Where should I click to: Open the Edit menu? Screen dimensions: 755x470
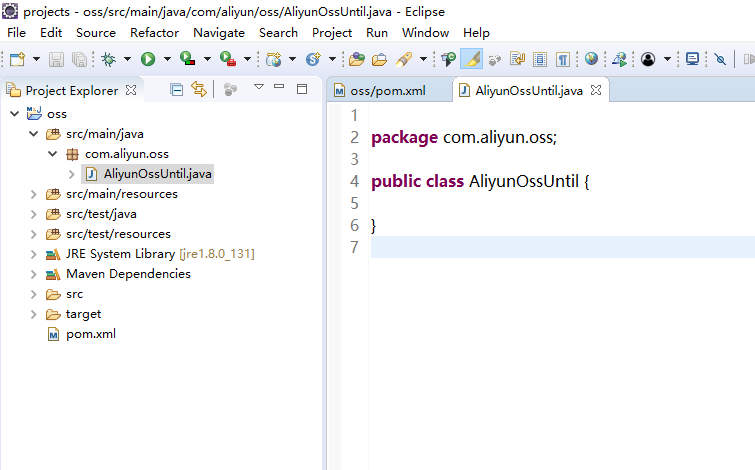click(51, 33)
